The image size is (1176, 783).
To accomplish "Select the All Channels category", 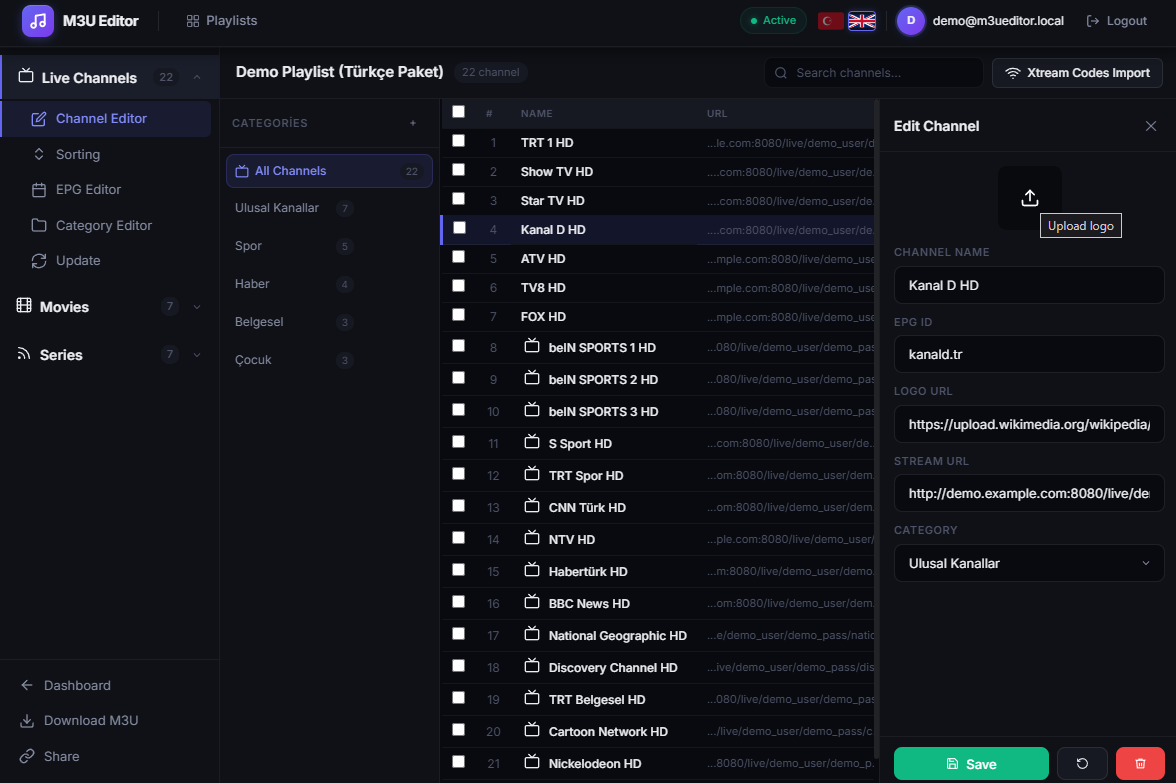I will click(x=329, y=171).
